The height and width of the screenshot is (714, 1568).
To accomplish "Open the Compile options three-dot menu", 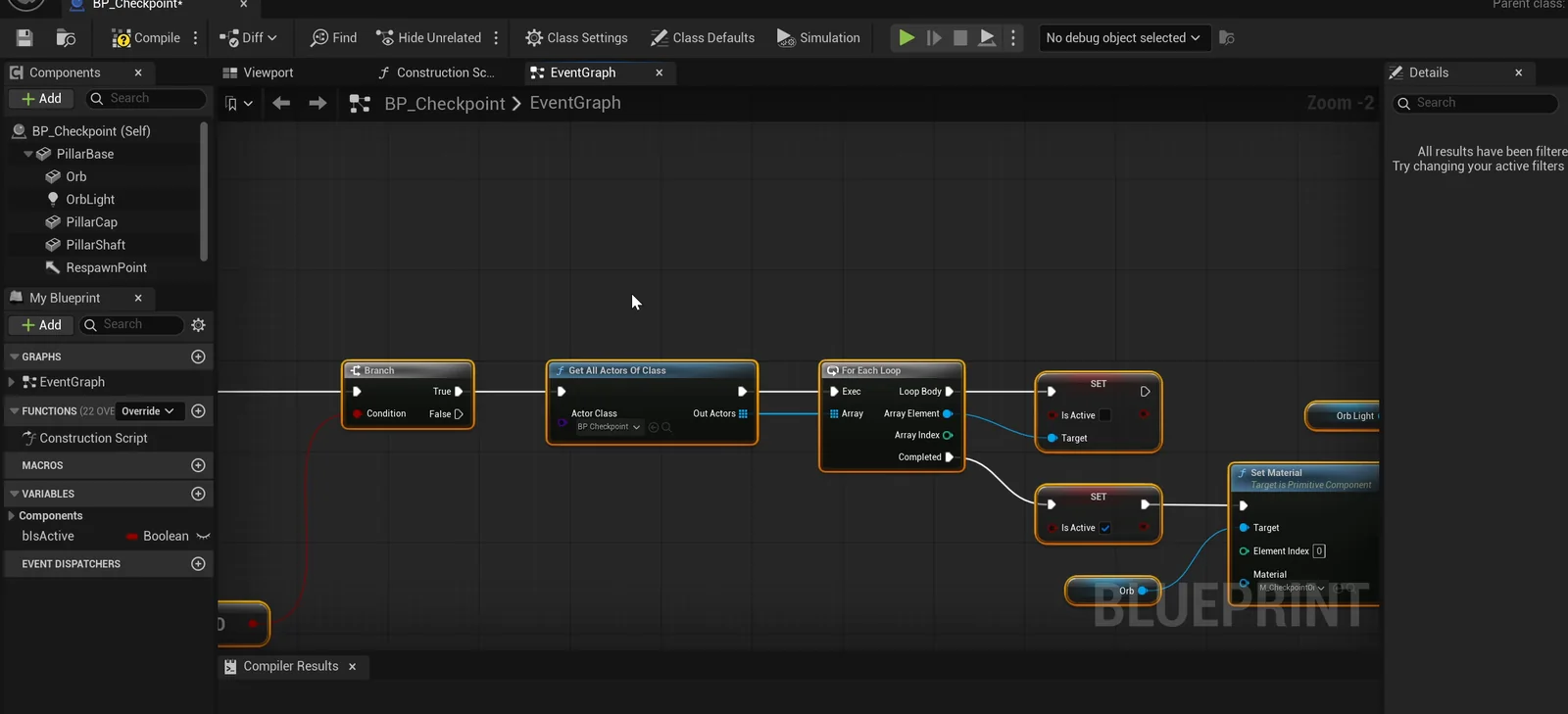I will click(x=196, y=38).
